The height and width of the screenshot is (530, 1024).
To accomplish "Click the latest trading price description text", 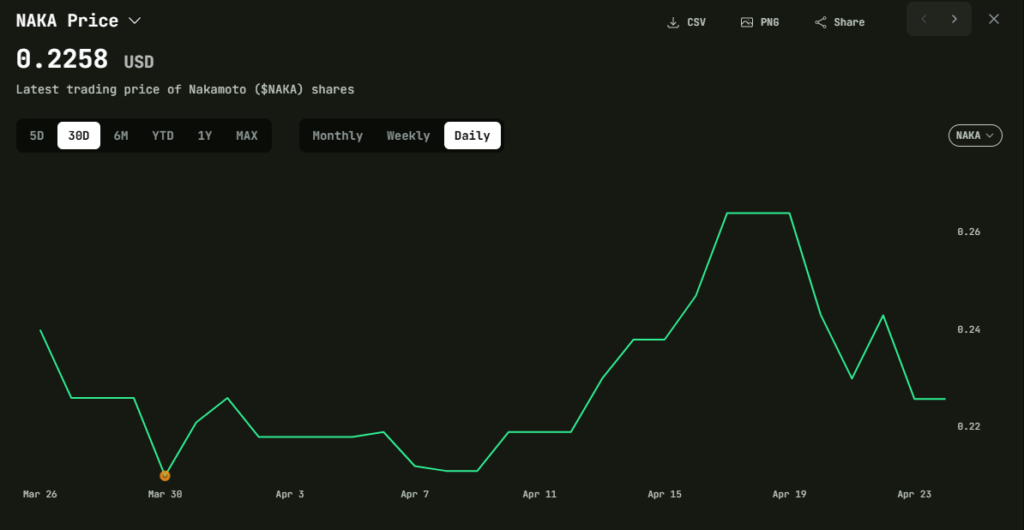I will pos(185,89).
